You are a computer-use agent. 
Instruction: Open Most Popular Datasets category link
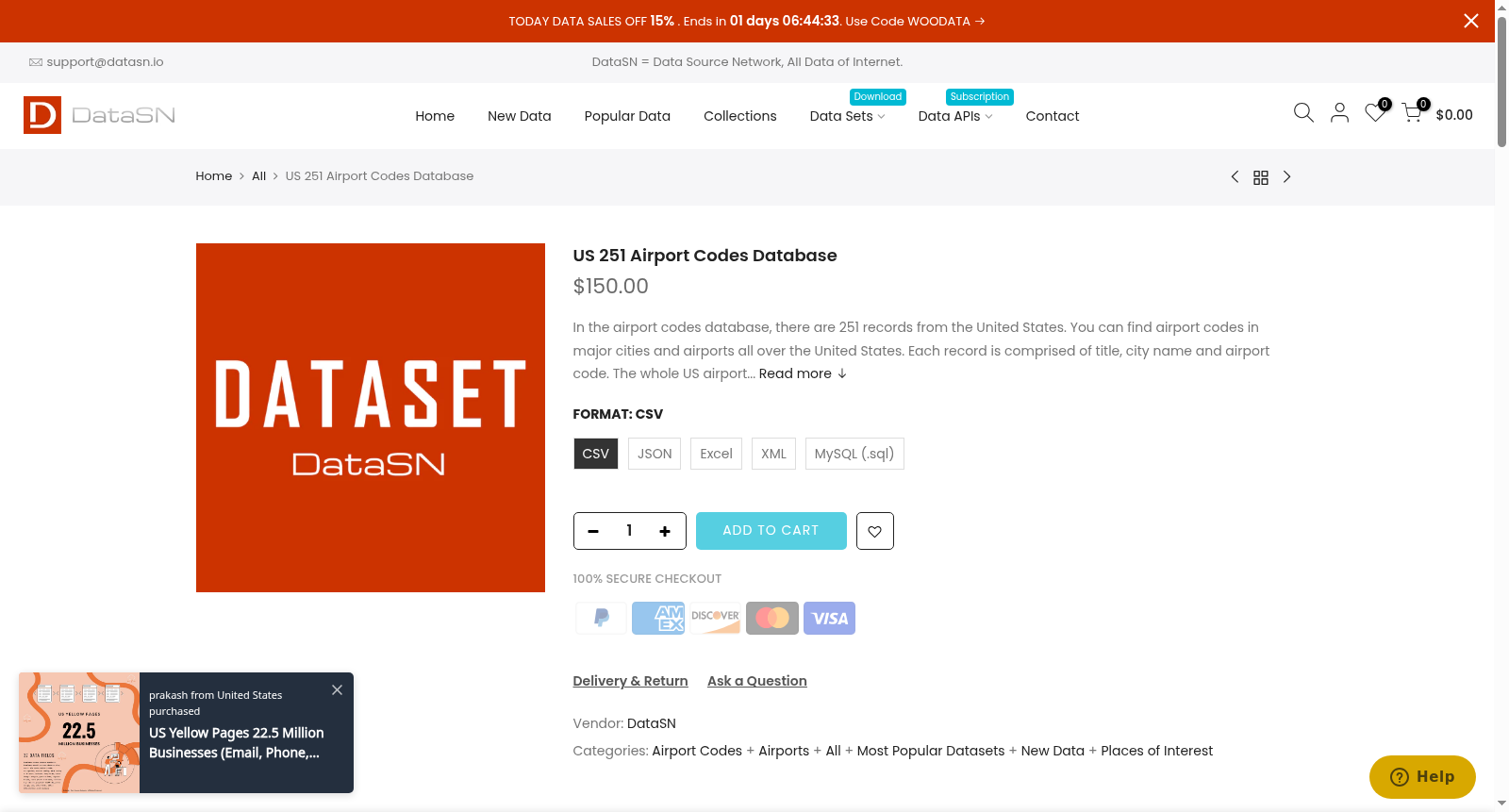point(931,751)
